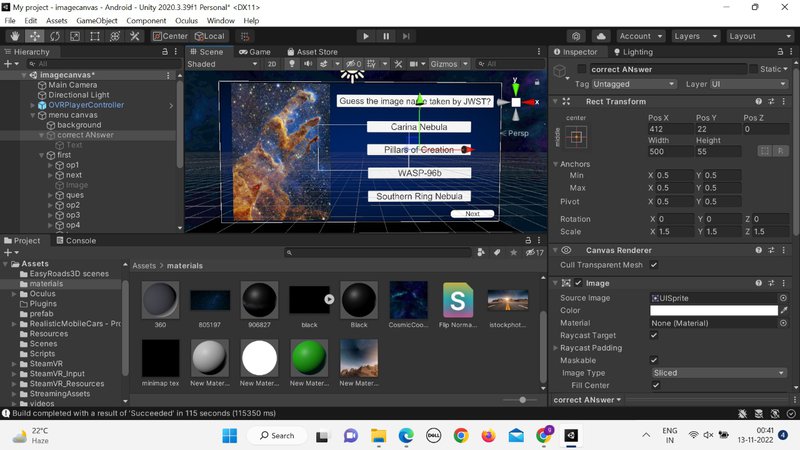Click the Image Color swatch
This screenshot has width=800, height=450.
coord(713,310)
